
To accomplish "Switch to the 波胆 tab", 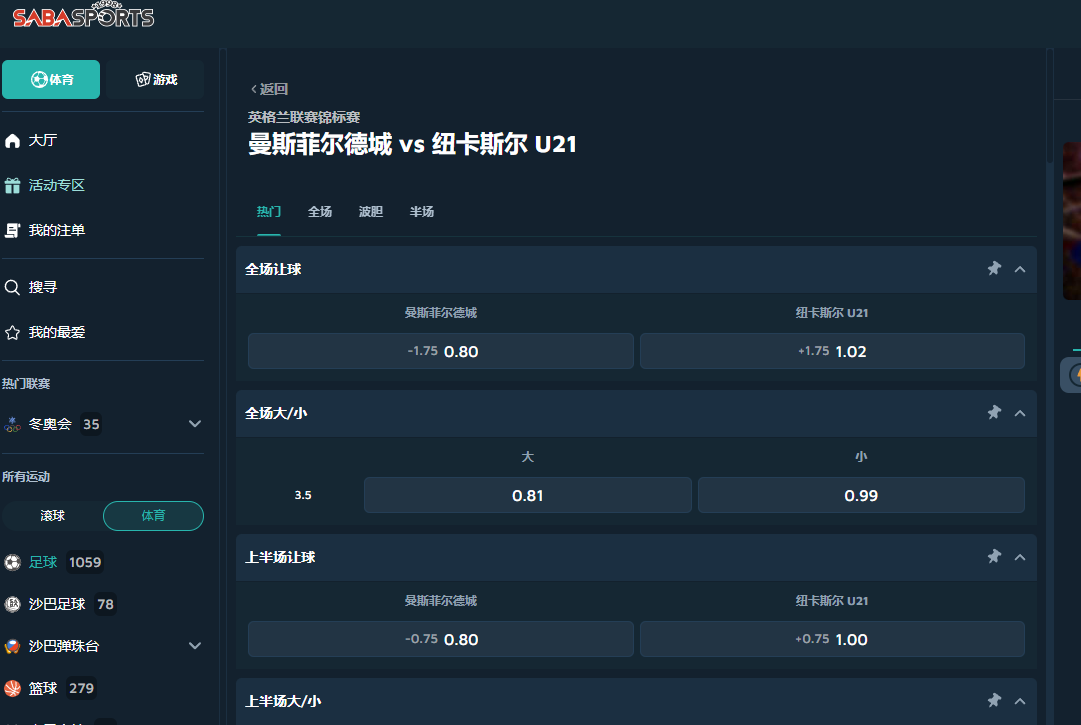I will pyautogui.click(x=371, y=212).
